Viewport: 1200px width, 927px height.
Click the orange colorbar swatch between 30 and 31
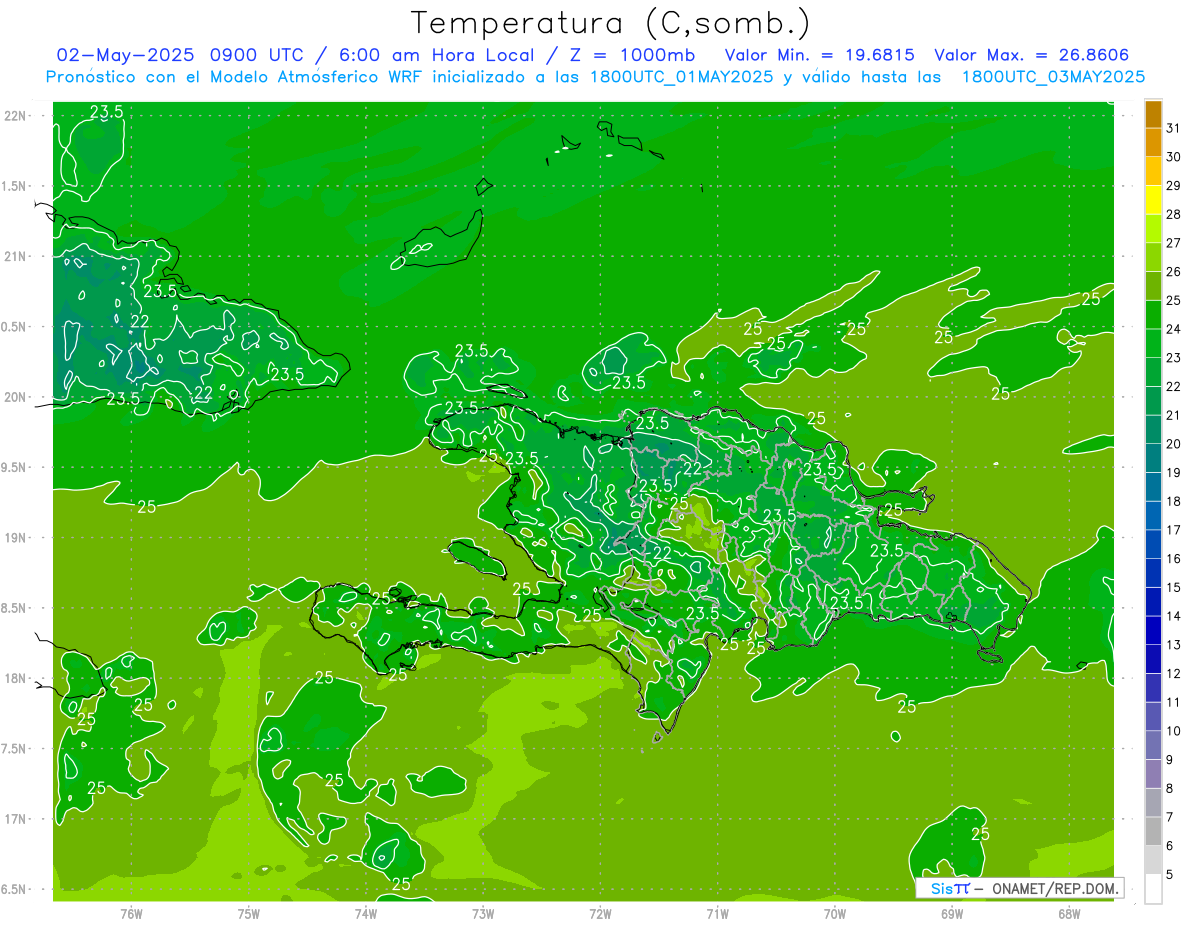(x=1153, y=143)
